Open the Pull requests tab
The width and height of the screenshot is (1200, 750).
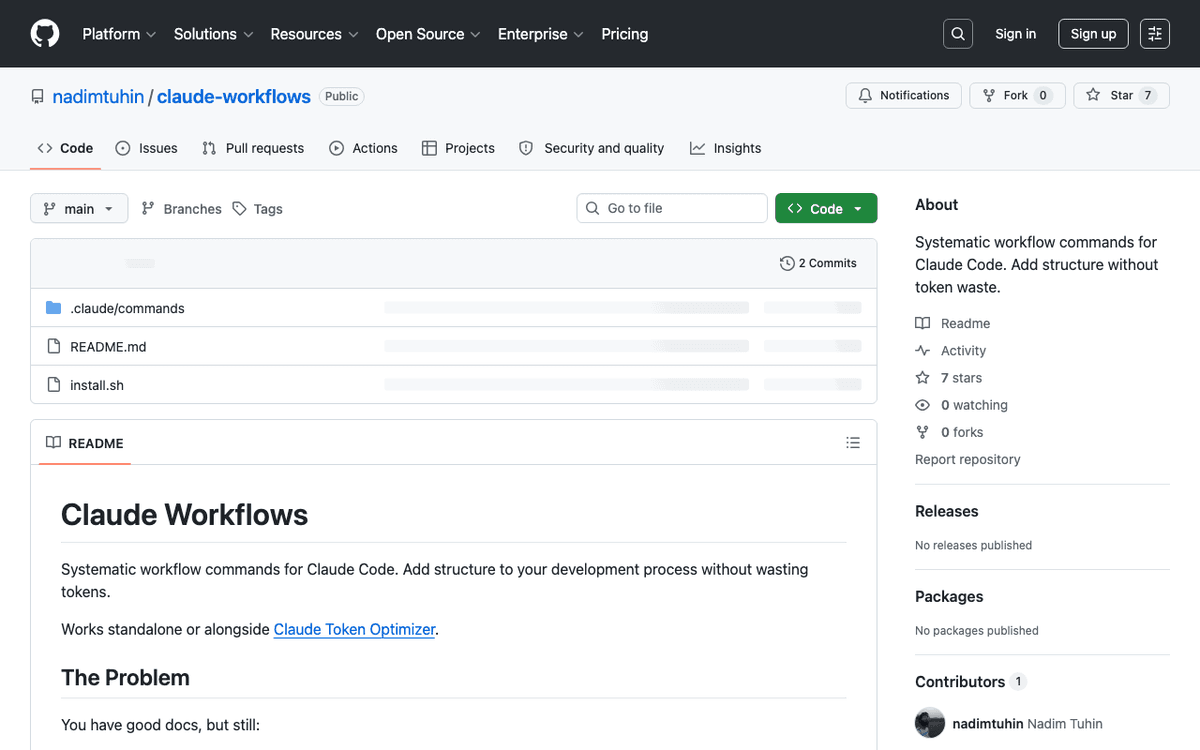pos(253,148)
